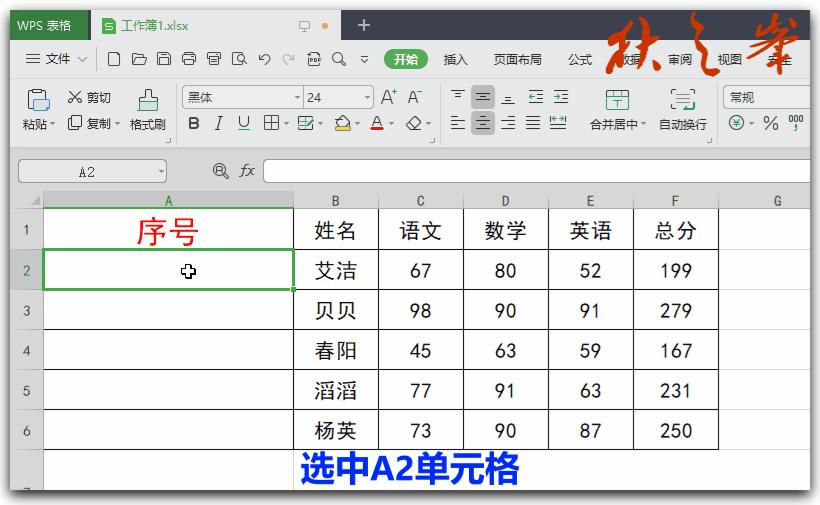Image resolution: width=820 pixels, height=505 pixels.
Task: Click the Find magnifier icon in quick toolbar
Action: 339,59
